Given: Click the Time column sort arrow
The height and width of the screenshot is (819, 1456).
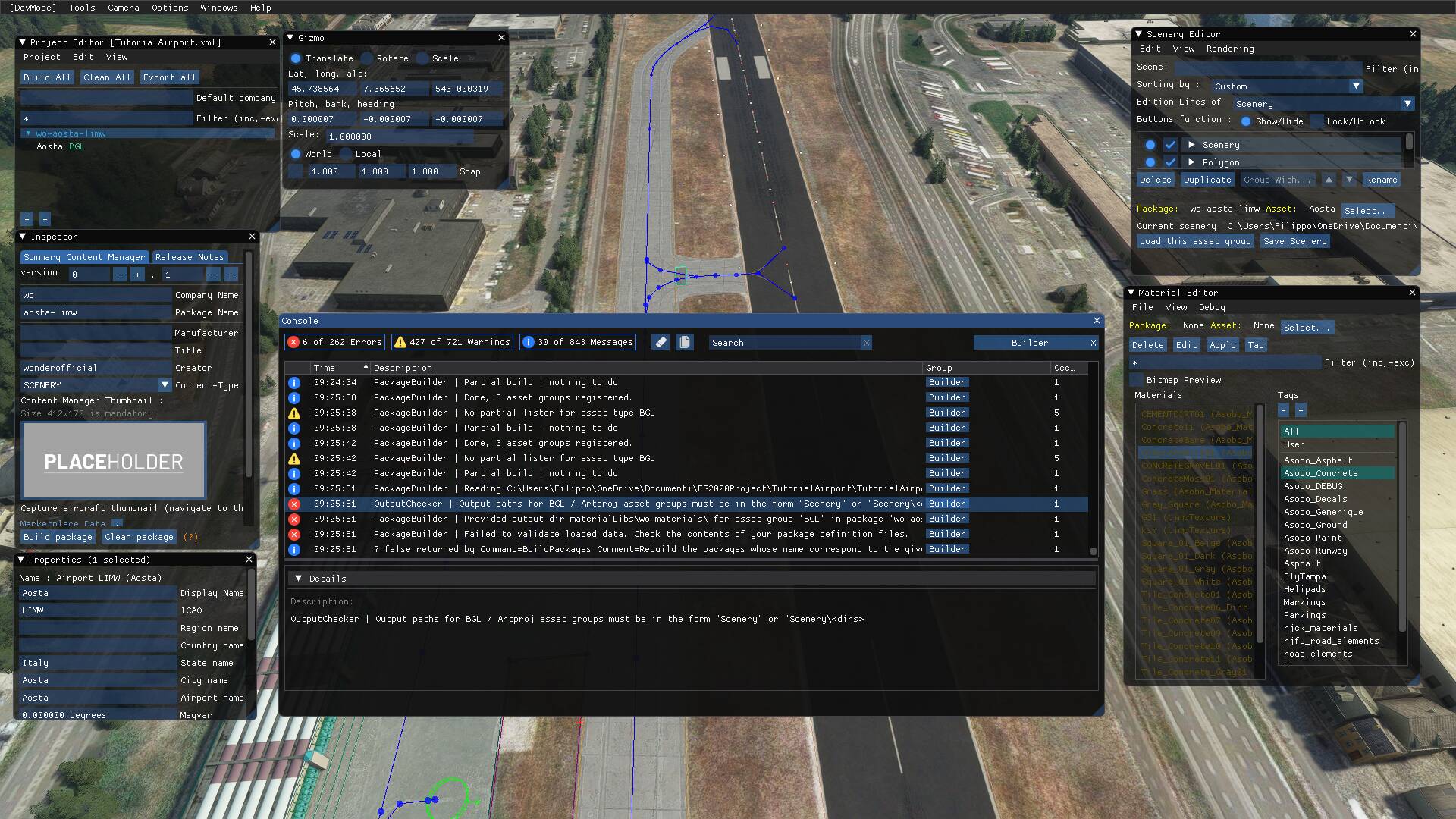Looking at the screenshot, I should [366, 367].
